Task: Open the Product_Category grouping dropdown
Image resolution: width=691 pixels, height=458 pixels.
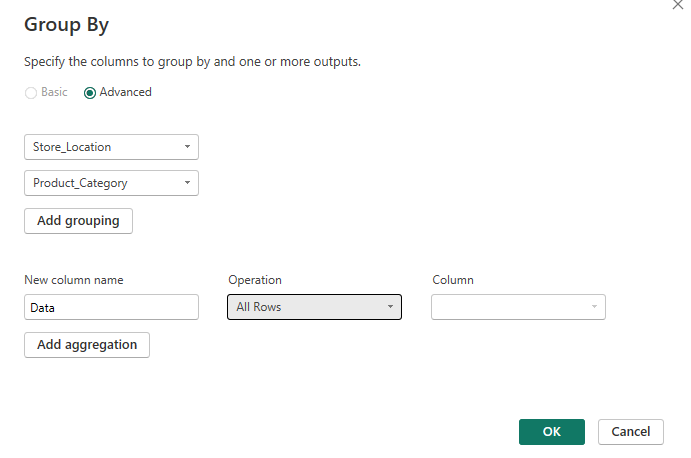Action: [x=111, y=183]
